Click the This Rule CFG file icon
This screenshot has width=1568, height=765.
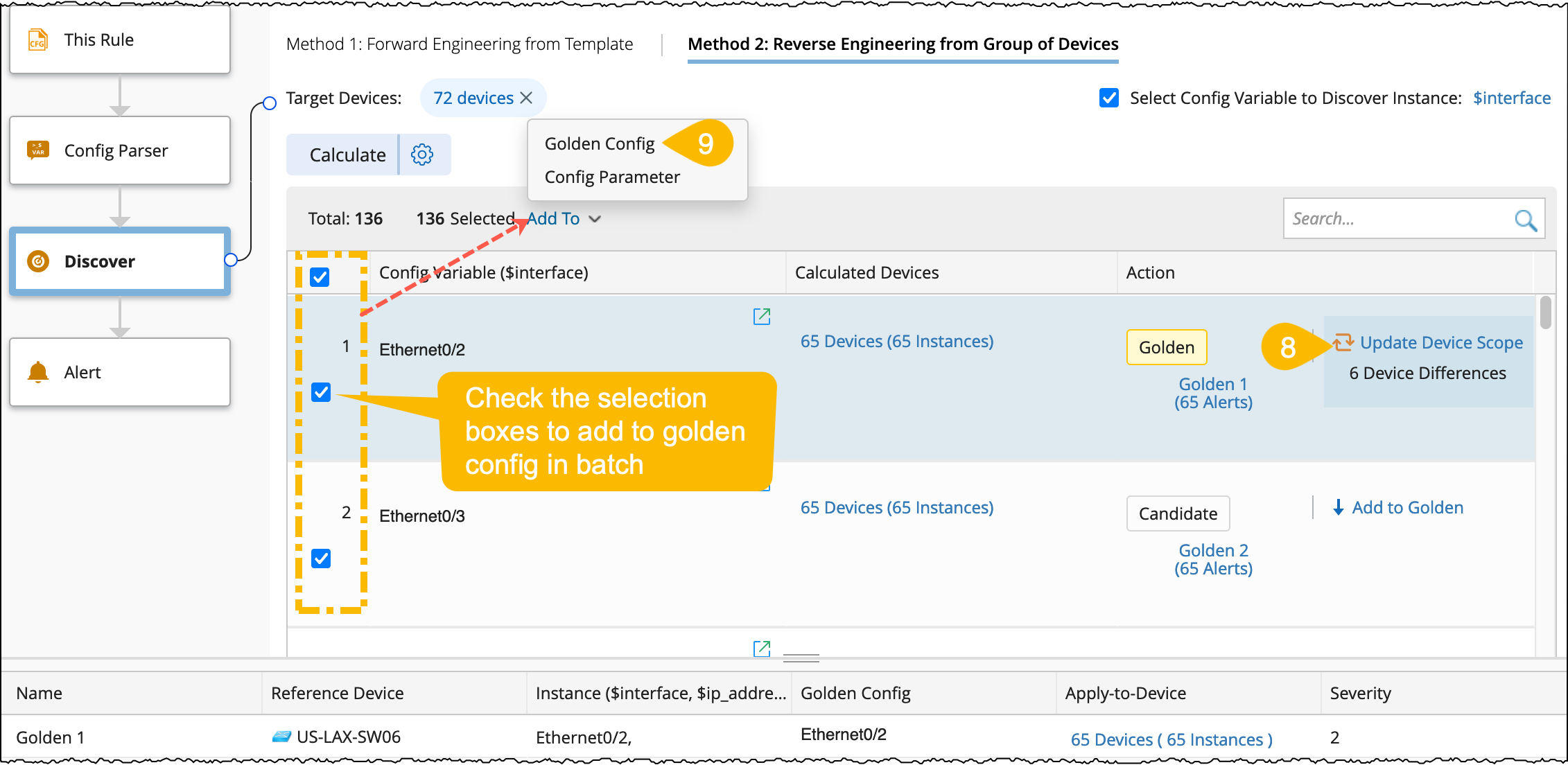click(38, 39)
